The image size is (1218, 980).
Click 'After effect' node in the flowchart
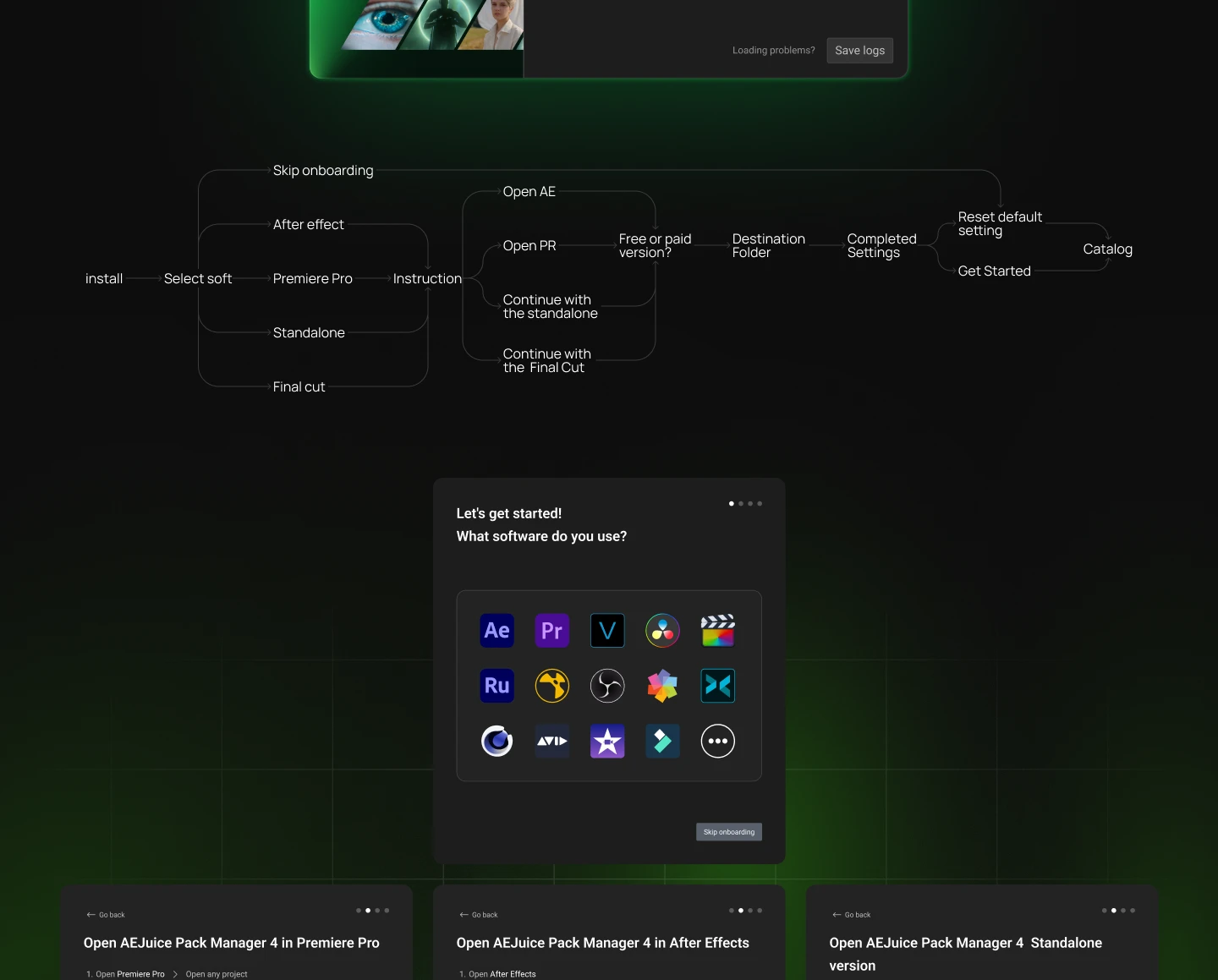point(309,225)
